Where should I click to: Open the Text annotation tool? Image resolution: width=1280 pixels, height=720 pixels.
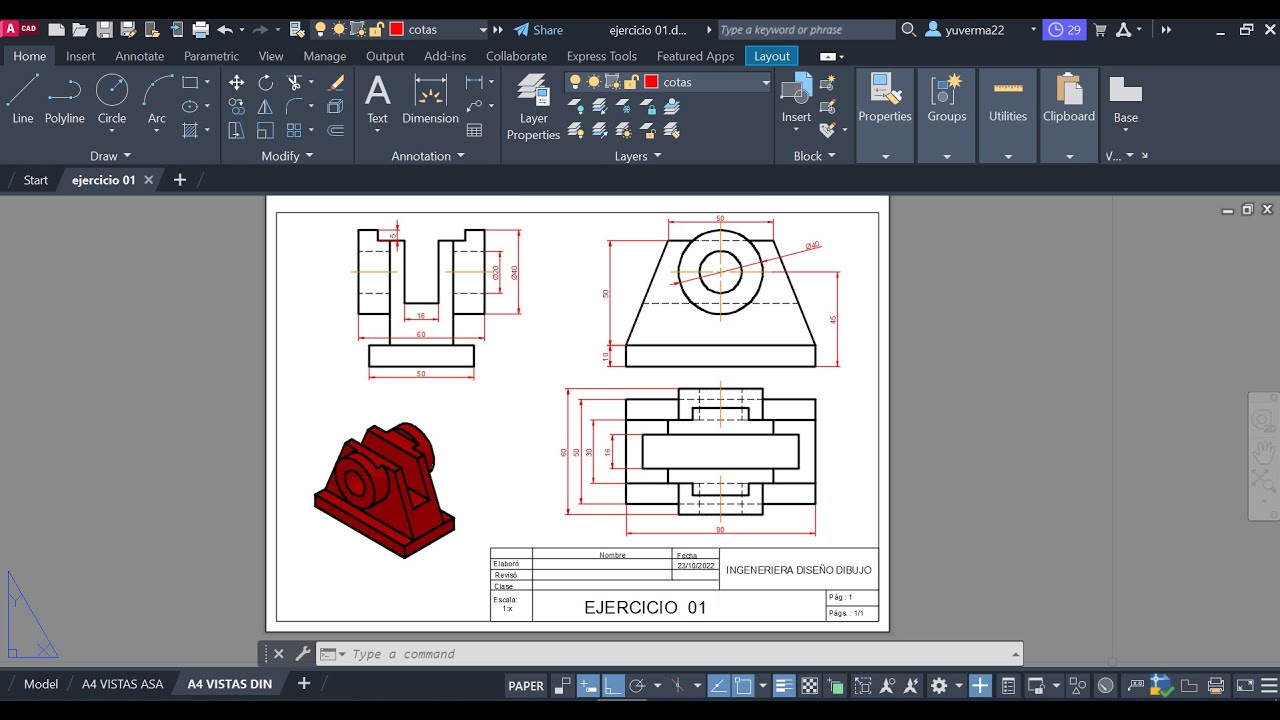click(377, 99)
